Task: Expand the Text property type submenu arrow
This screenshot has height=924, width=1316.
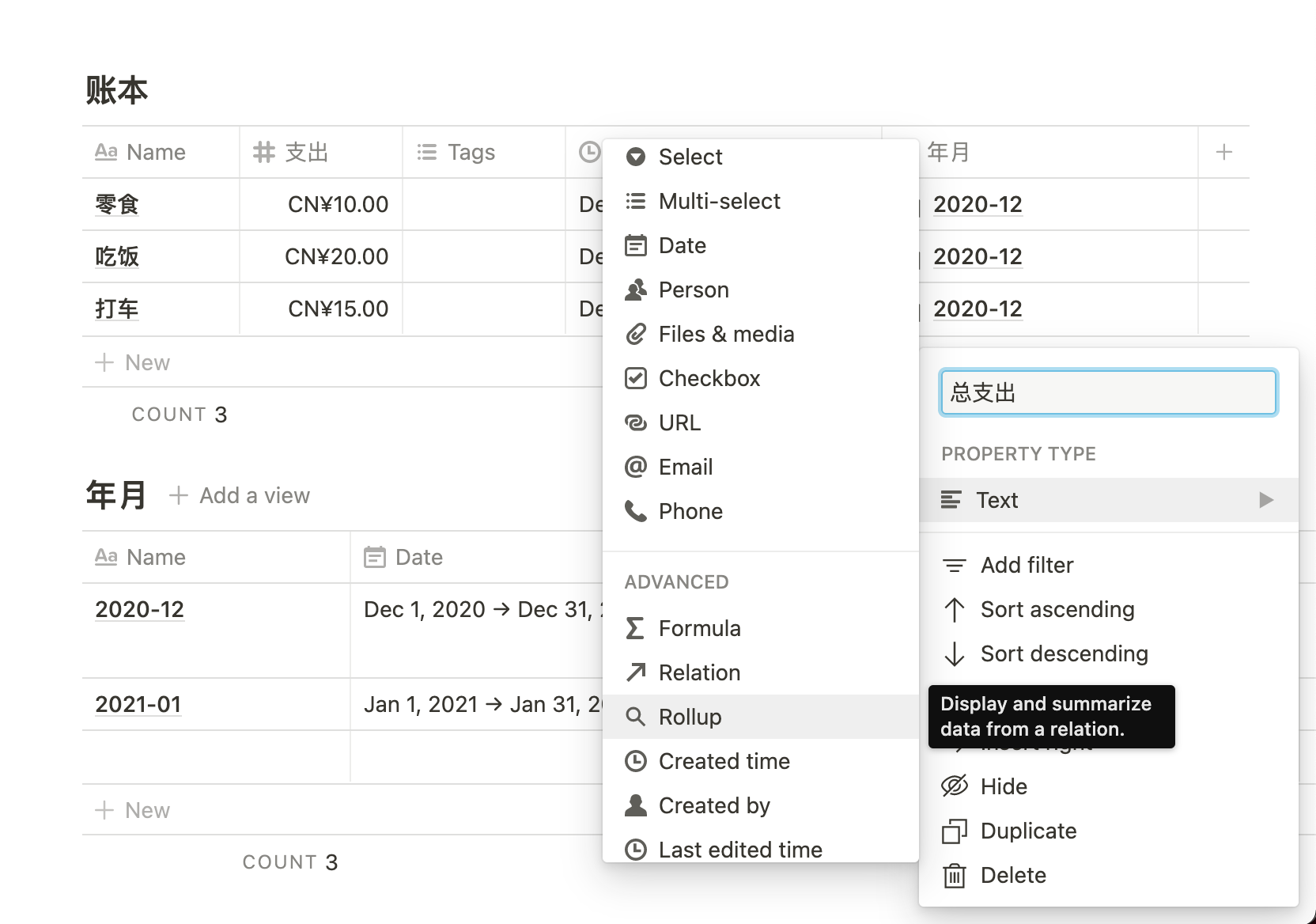Action: 1266,500
